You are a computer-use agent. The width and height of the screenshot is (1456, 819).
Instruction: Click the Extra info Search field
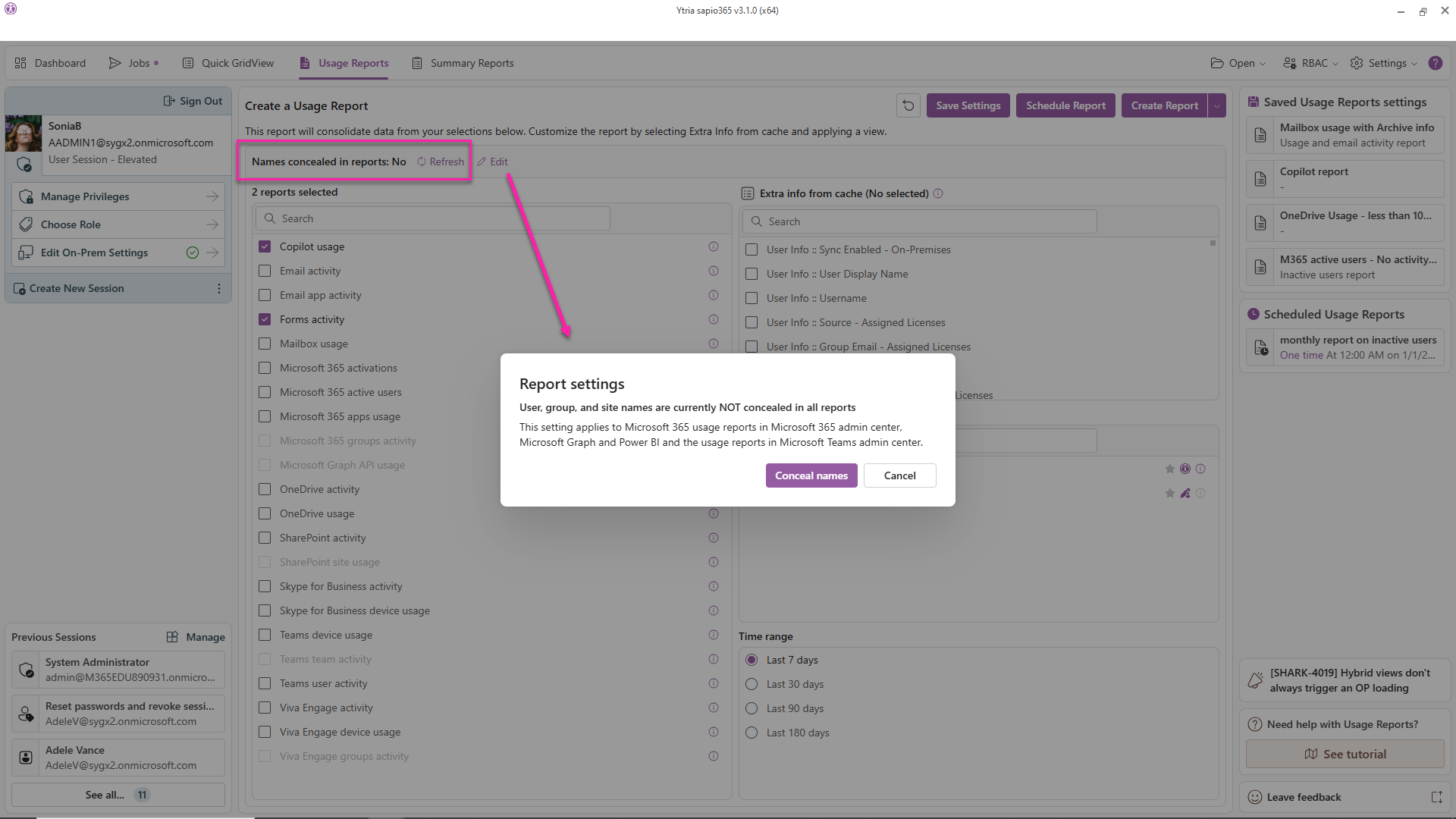(919, 221)
